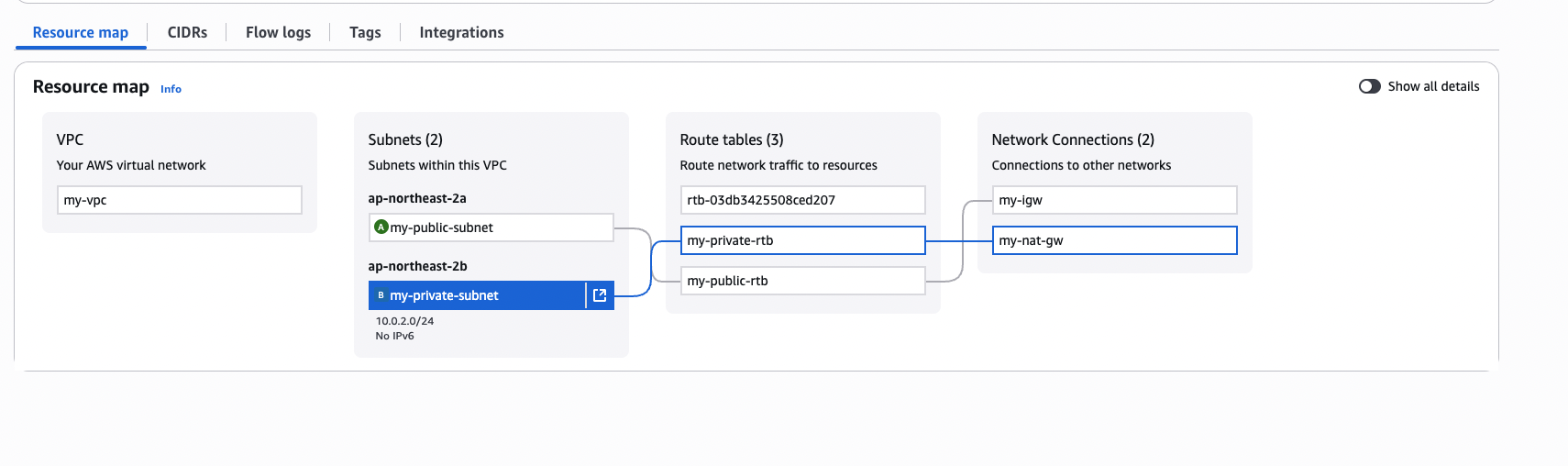Viewport: 1568px width, 466px height.
Task: Select the my-public-subnet name
Action: pyautogui.click(x=442, y=227)
